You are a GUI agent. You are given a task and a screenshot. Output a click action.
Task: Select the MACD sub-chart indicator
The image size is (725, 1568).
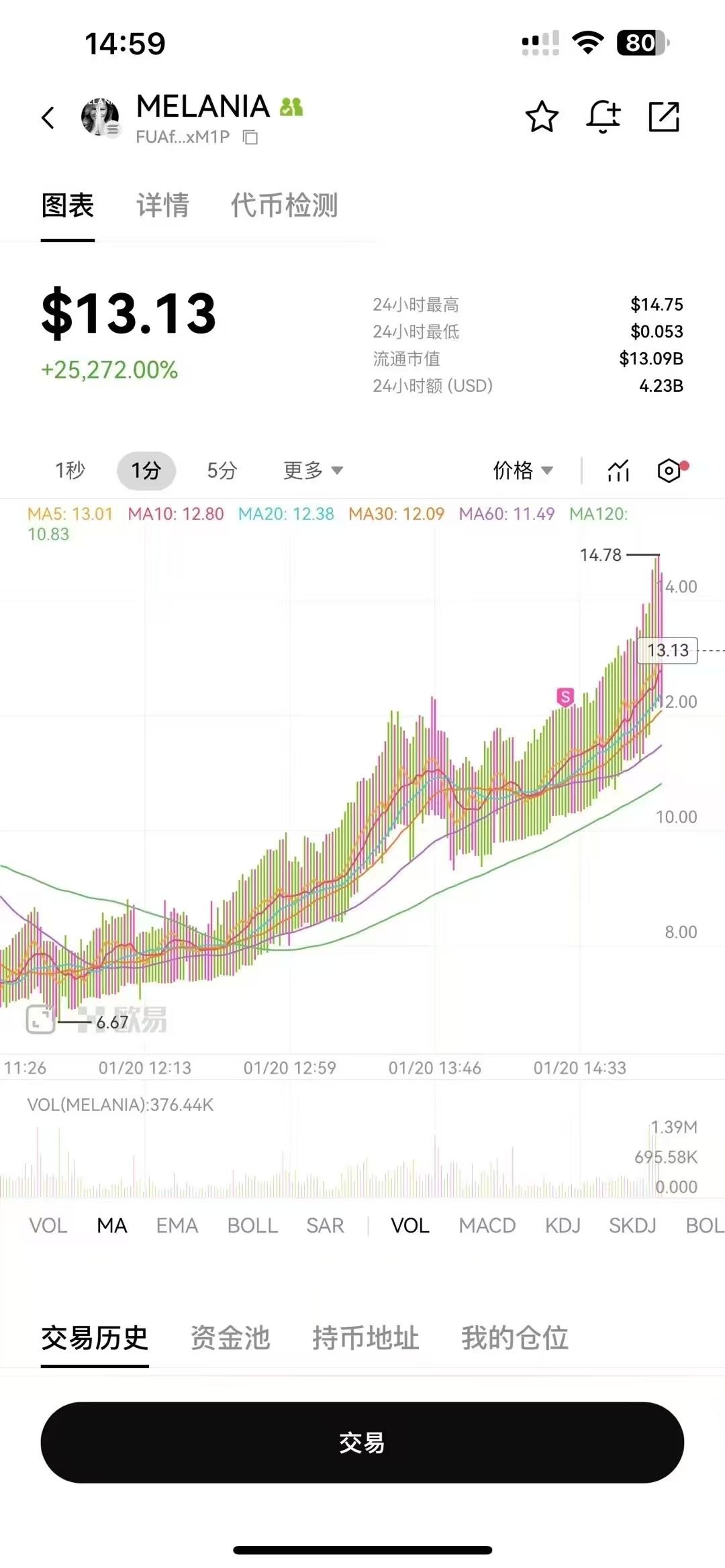(487, 1226)
